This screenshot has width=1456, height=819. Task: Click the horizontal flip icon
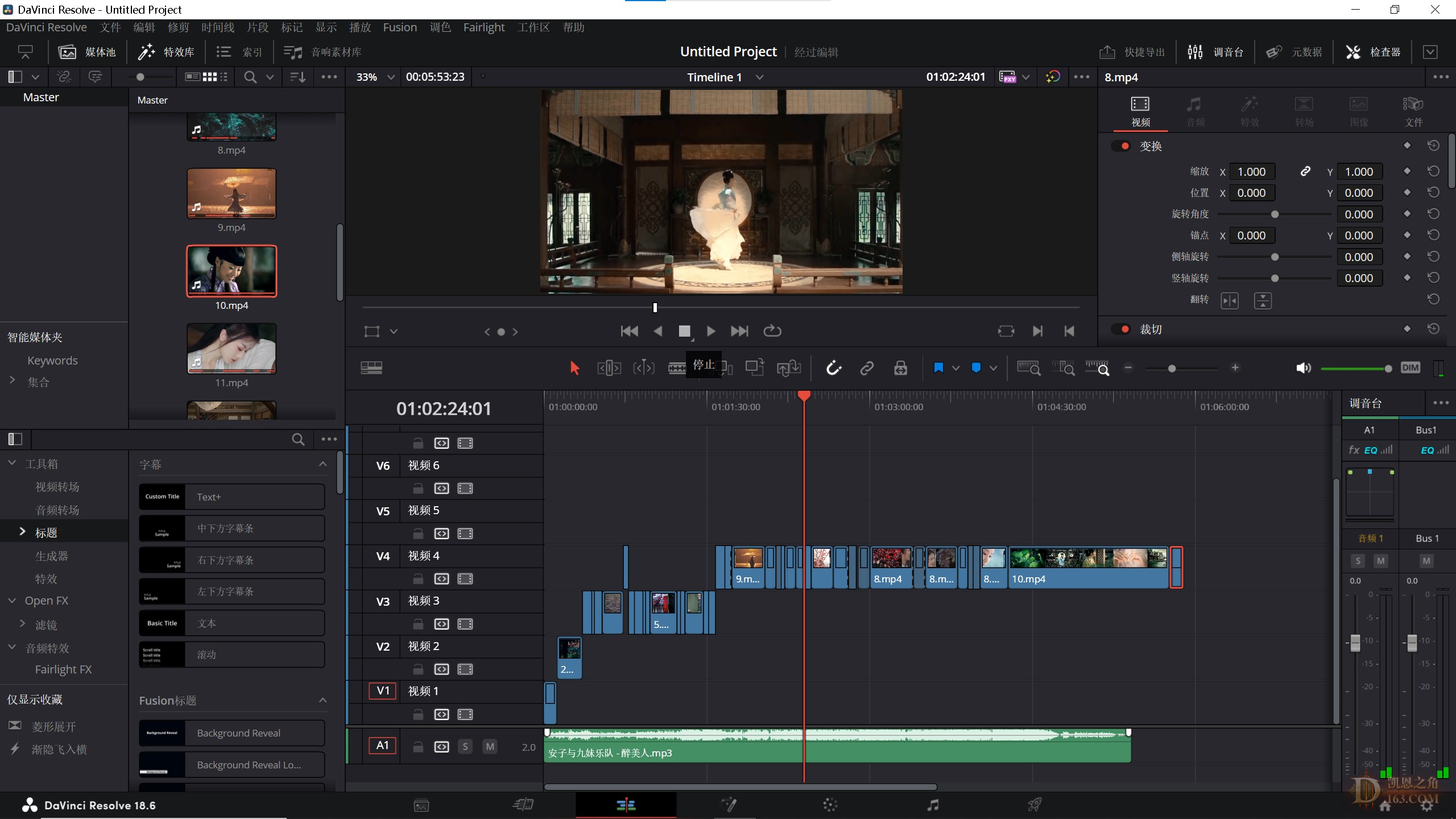tap(1230, 300)
